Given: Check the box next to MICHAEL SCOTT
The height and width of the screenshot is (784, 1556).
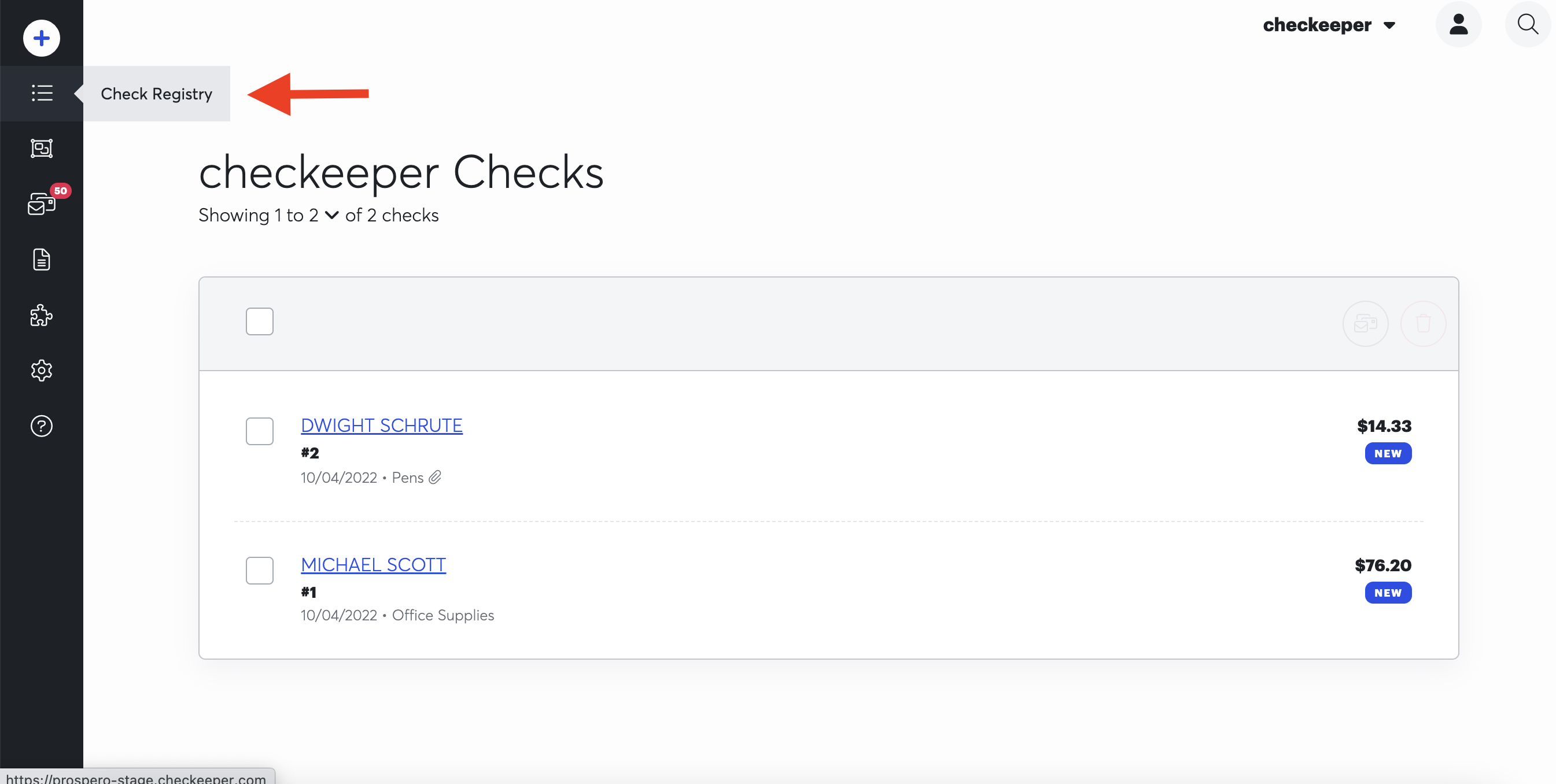Looking at the screenshot, I should 259,570.
